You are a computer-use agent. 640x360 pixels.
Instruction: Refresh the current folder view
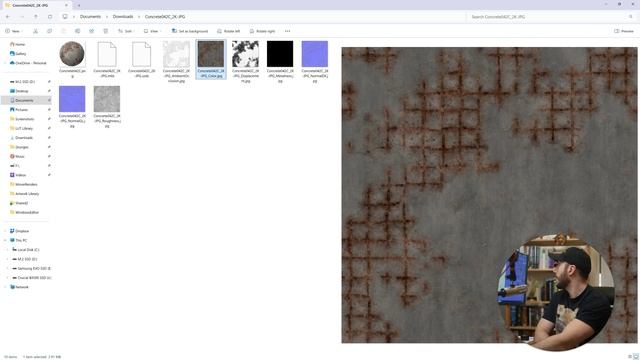[50, 17]
